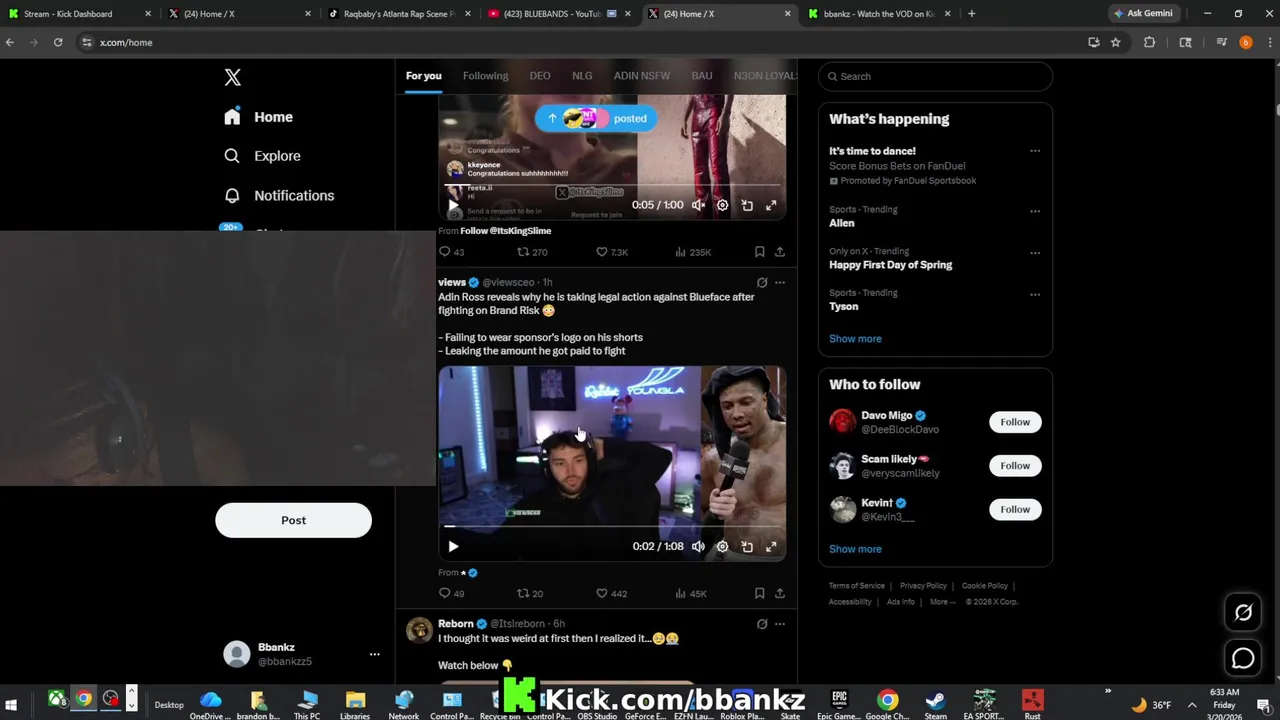Open the ADIN NSFW tab

(642, 76)
